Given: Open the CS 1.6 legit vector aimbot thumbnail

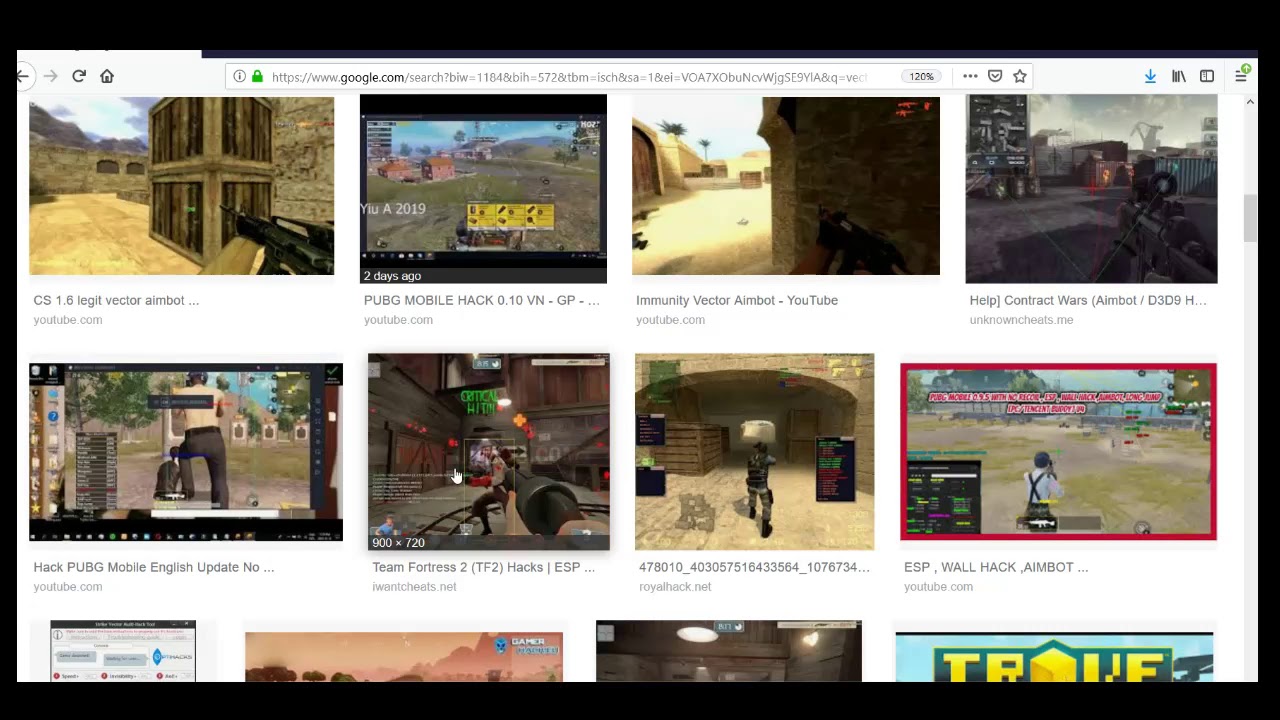Looking at the screenshot, I should (181, 185).
